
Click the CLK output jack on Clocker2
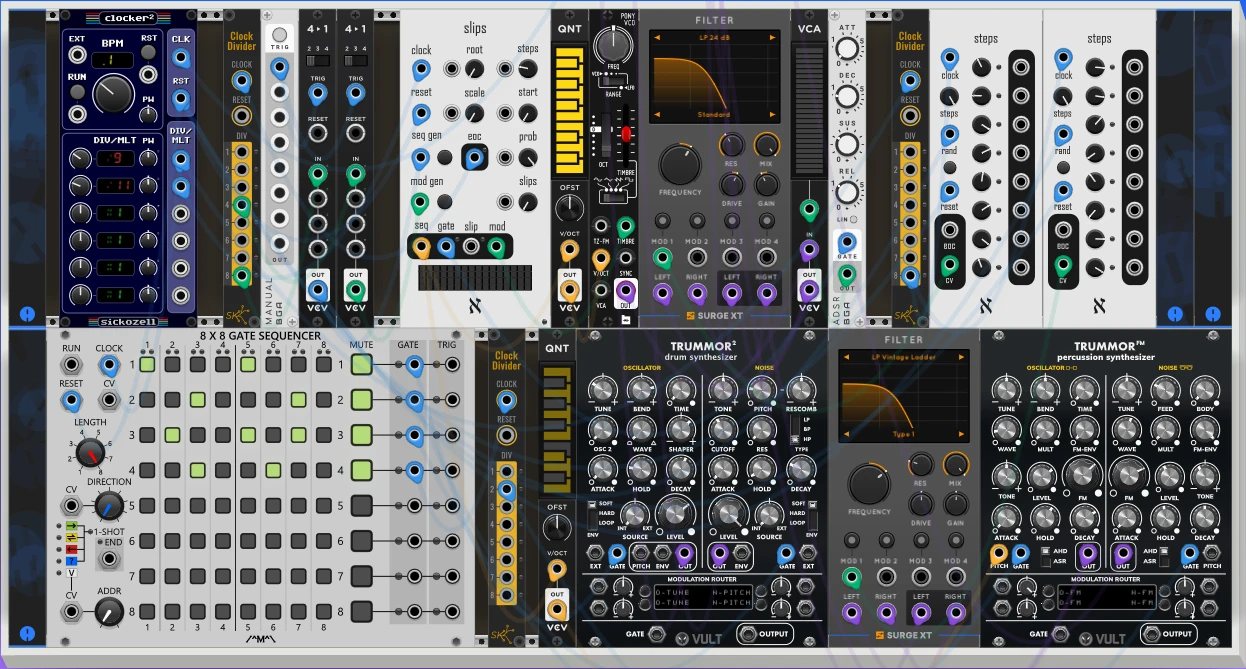pos(181,58)
